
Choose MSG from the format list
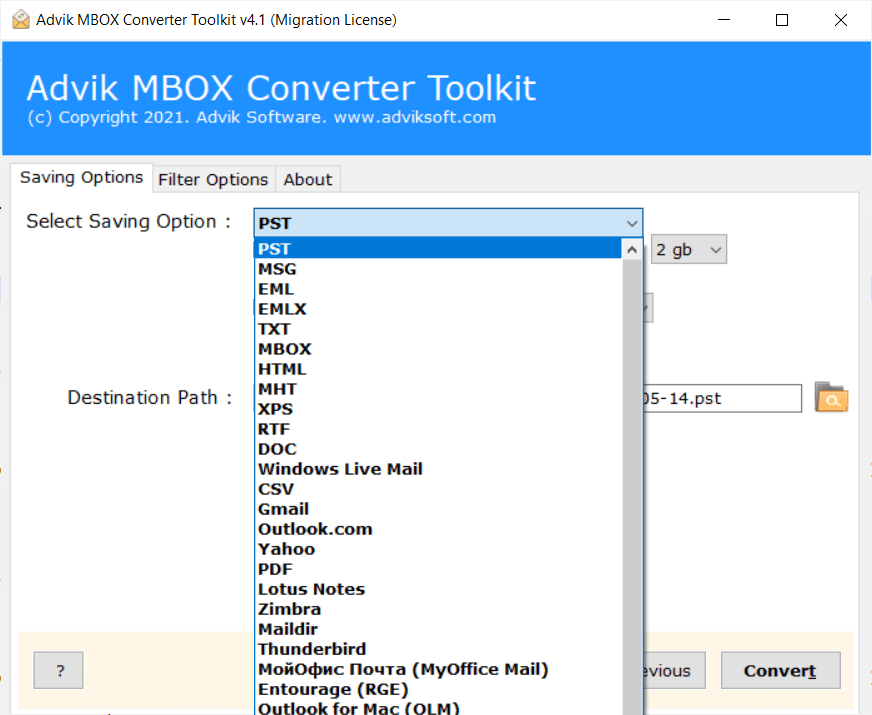pyautogui.click(x=438, y=269)
